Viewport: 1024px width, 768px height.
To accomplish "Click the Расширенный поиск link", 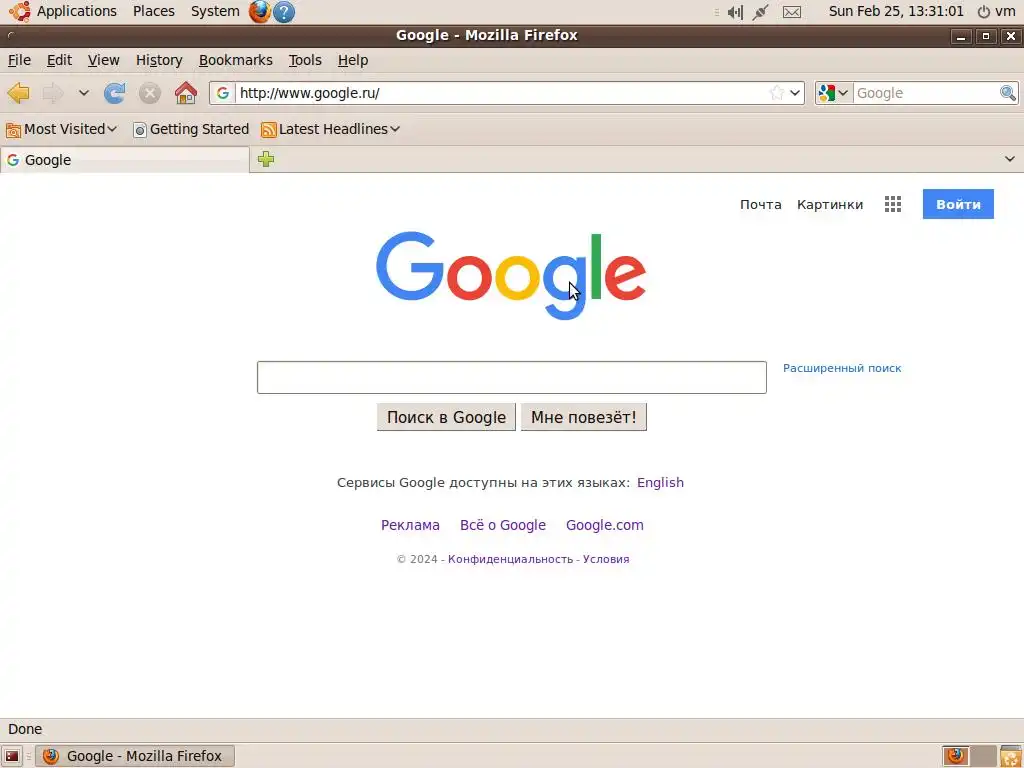I will click(842, 368).
